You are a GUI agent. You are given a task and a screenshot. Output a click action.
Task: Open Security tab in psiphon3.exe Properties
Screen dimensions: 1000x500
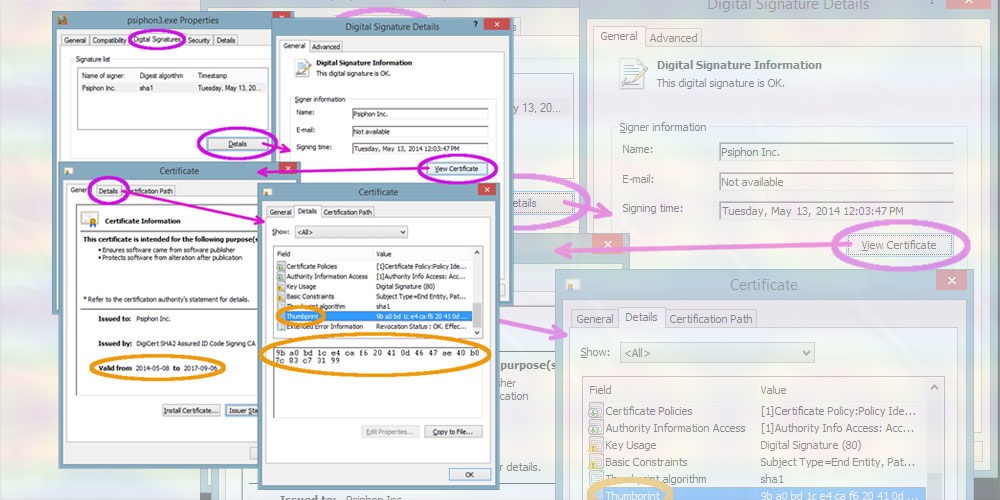[x=199, y=40]
